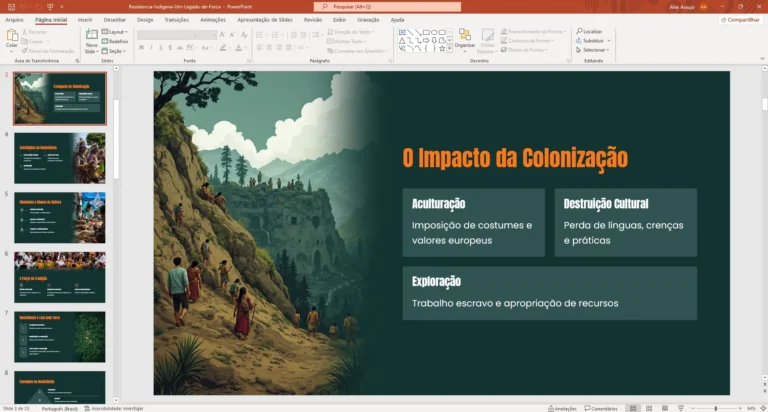Select the text box shape in gallery

click(x=402, y=32)
